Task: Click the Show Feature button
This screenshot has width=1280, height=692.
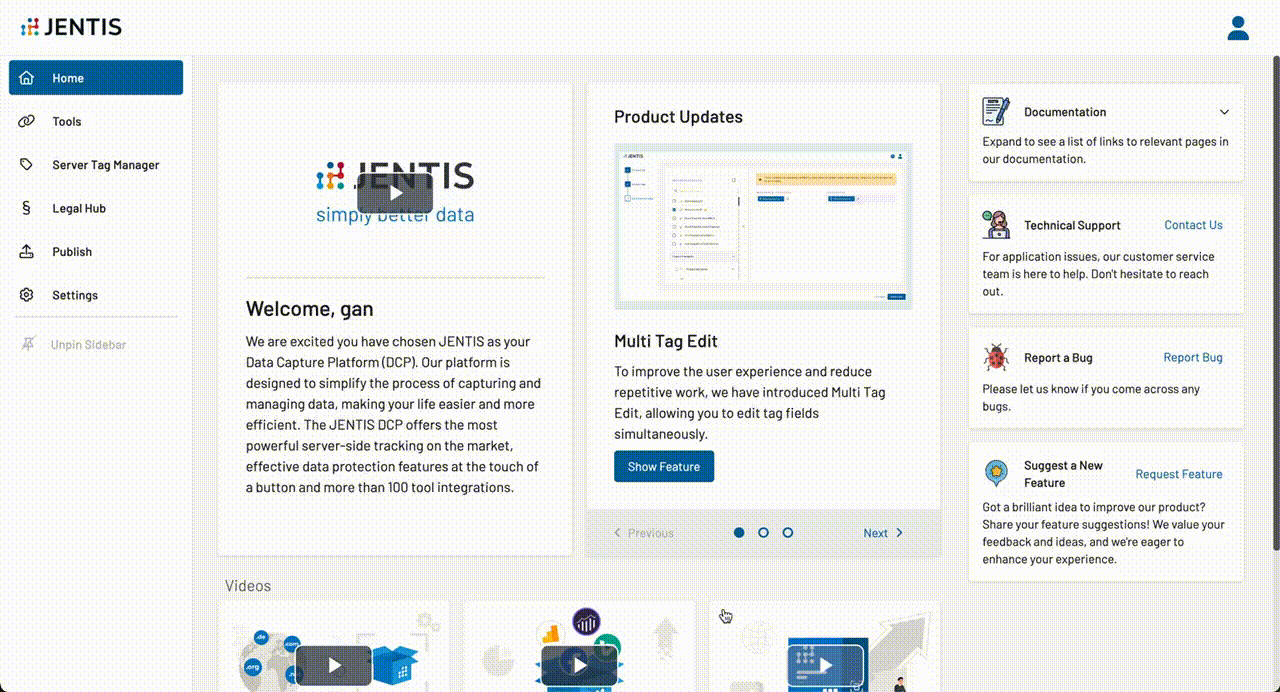Action: point(664,466)
